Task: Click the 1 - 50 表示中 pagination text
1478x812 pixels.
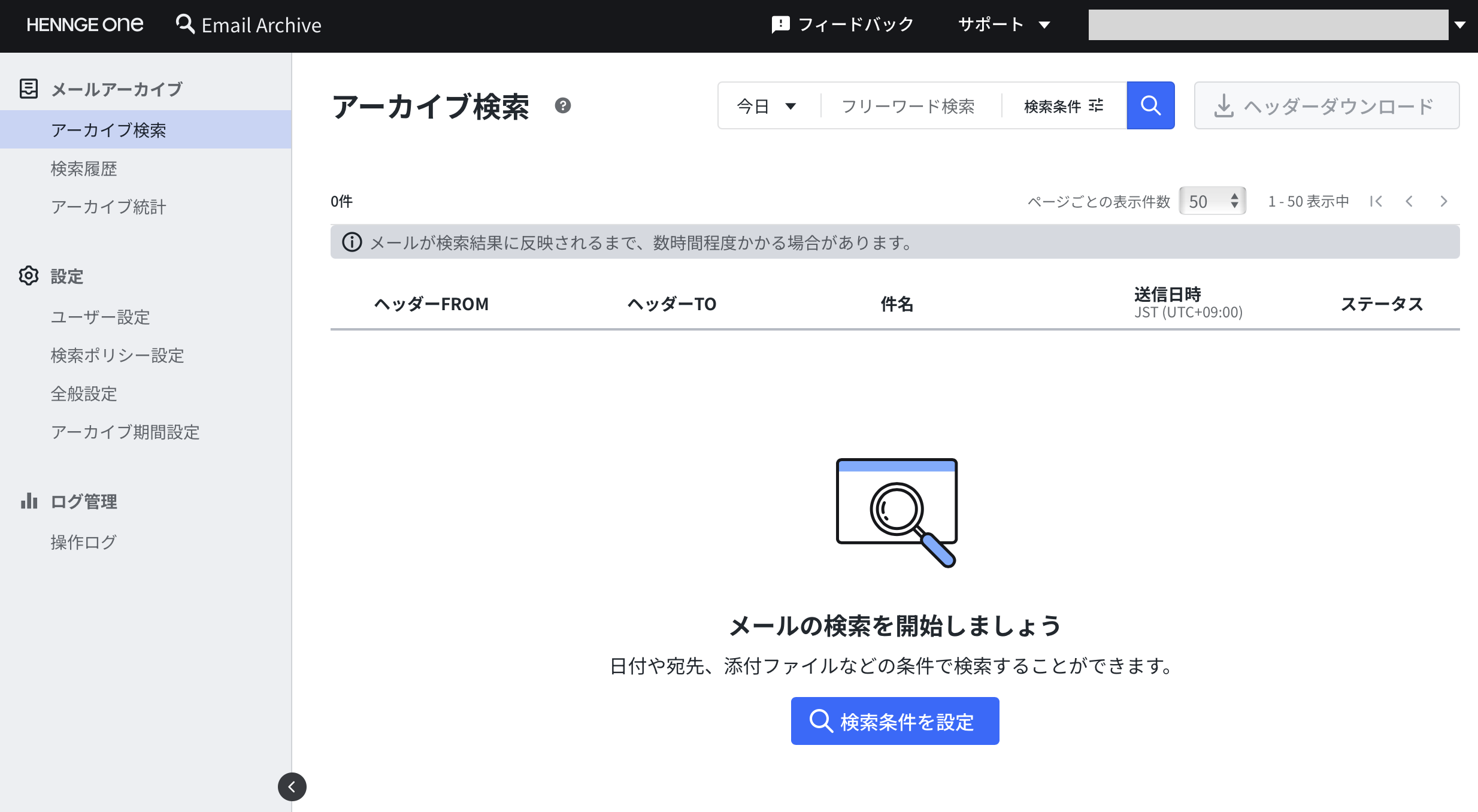Action: [x=1309, y=201]
